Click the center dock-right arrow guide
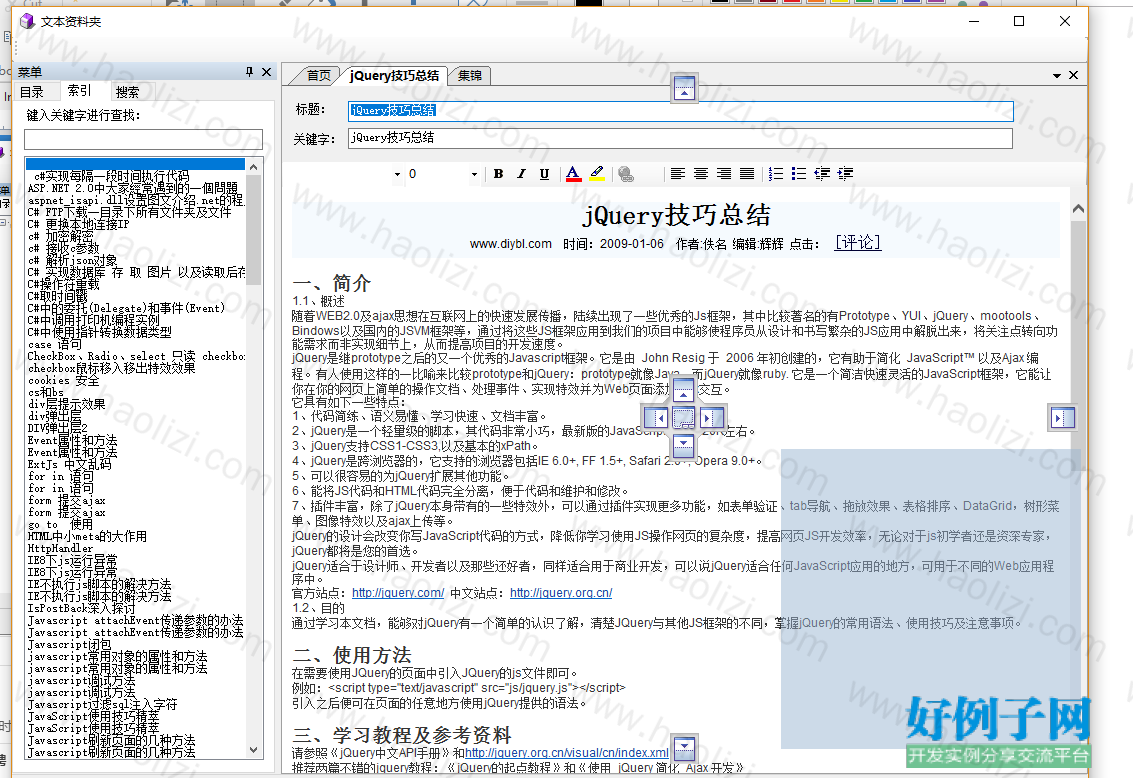The width and height of the screenshot is (1133, 778). (x=711, y=418)
